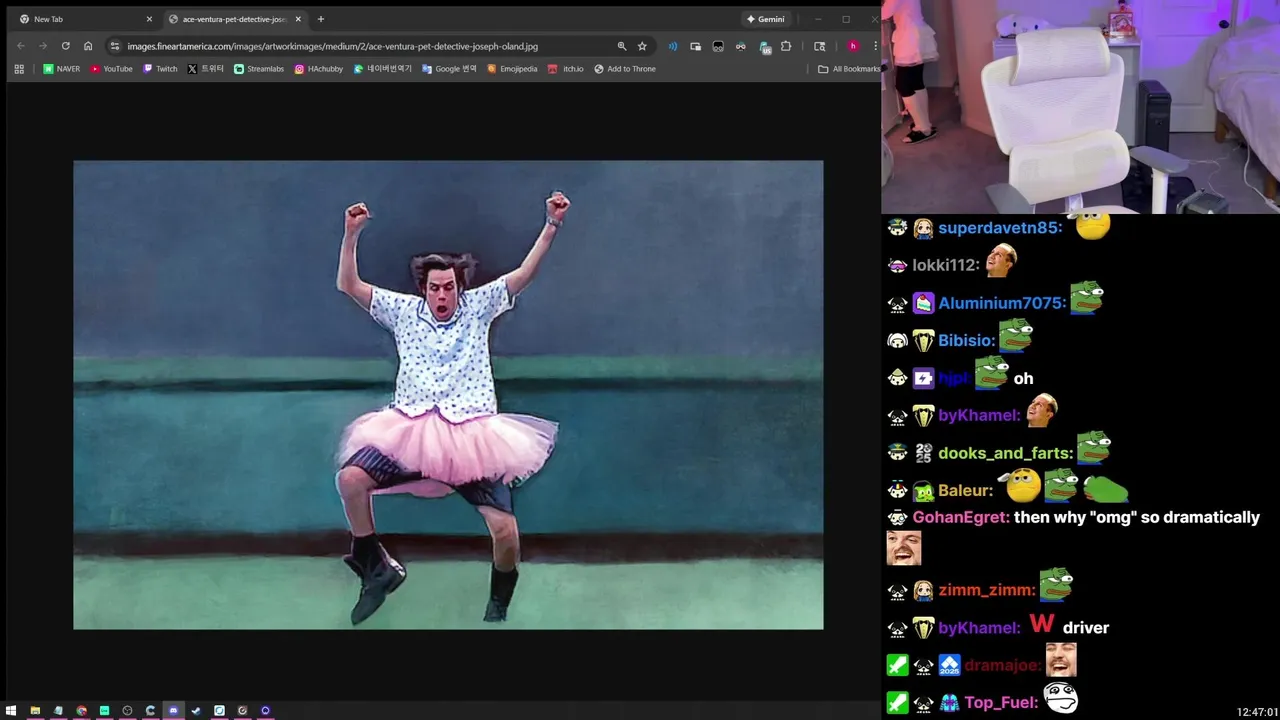The image size is (1280, 720).
Task: Click username Bibisio in chat
Action: (966, 341)
